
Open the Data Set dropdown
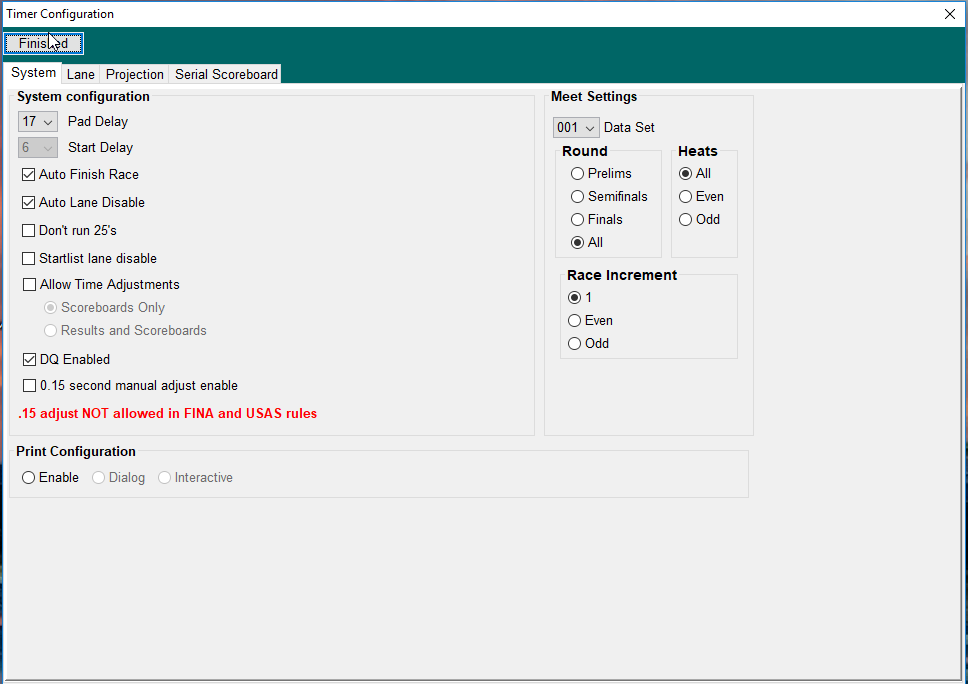[576, 128]
